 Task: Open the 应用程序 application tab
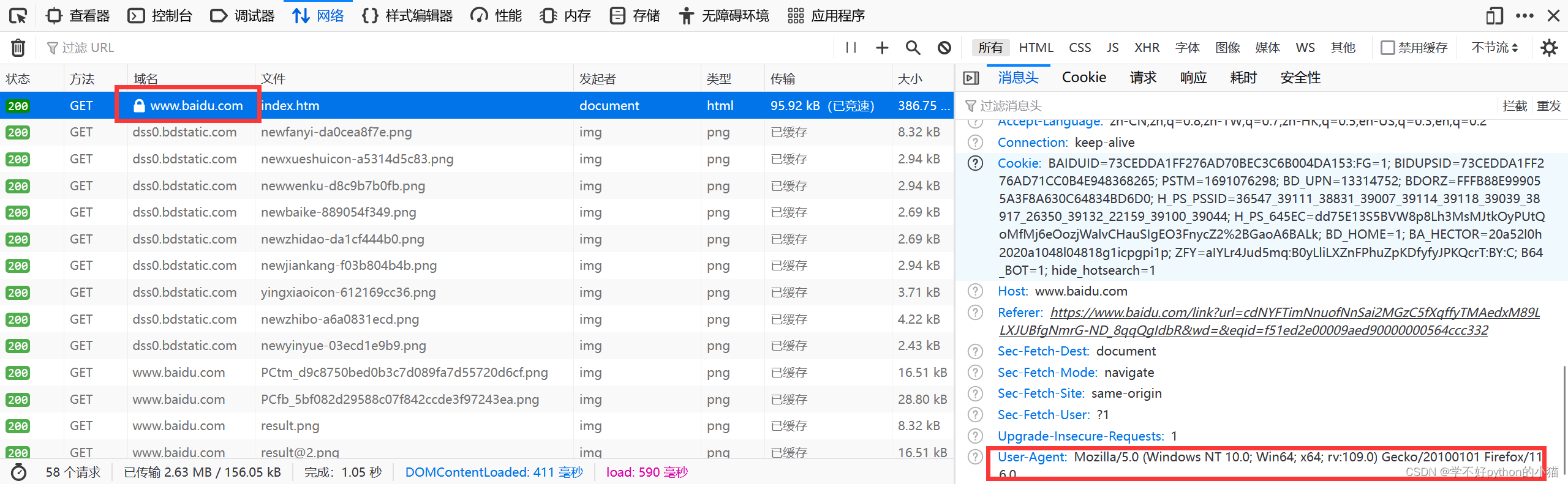click(826, 16)
